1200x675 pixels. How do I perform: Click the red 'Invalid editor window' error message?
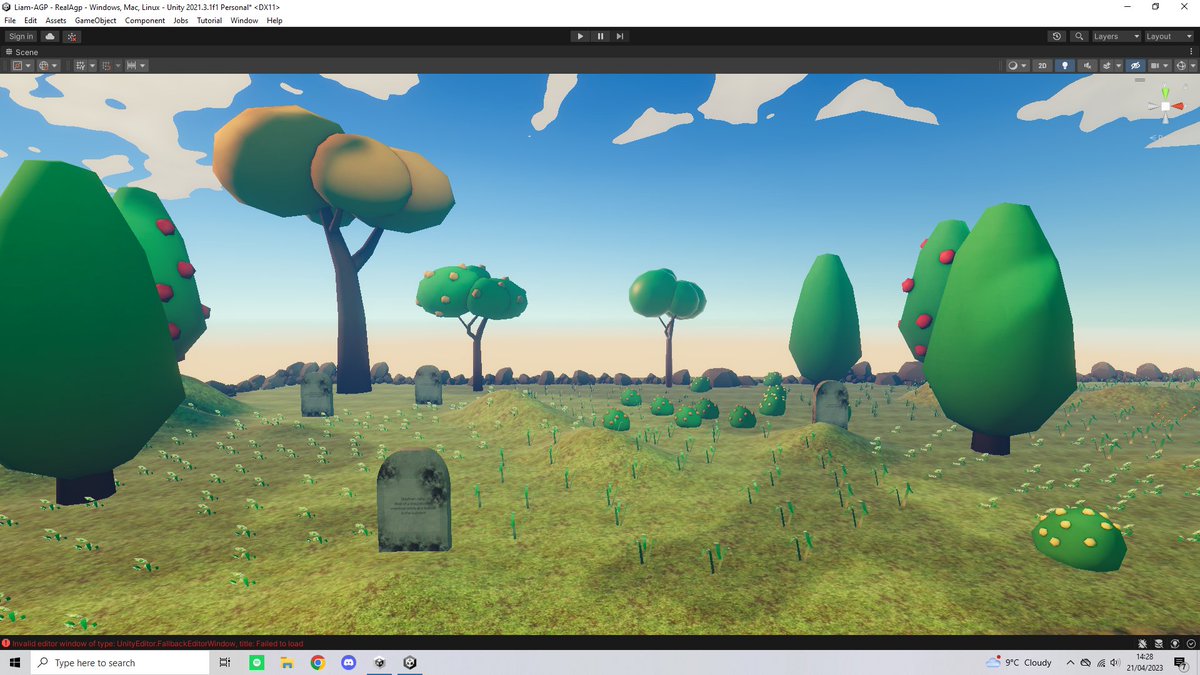click(158, 643)
